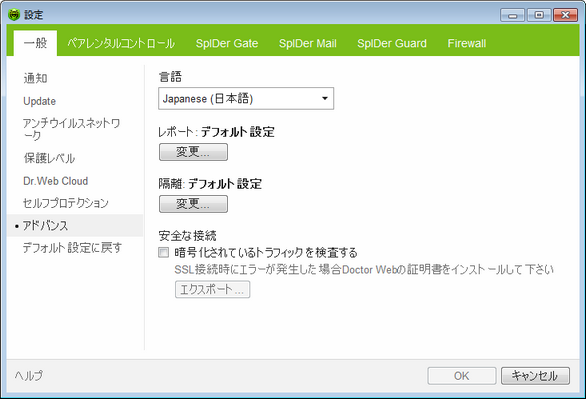Screen dimensions: 586x399
Task: Go to the Firewall tab
Action: pos(467,43)
